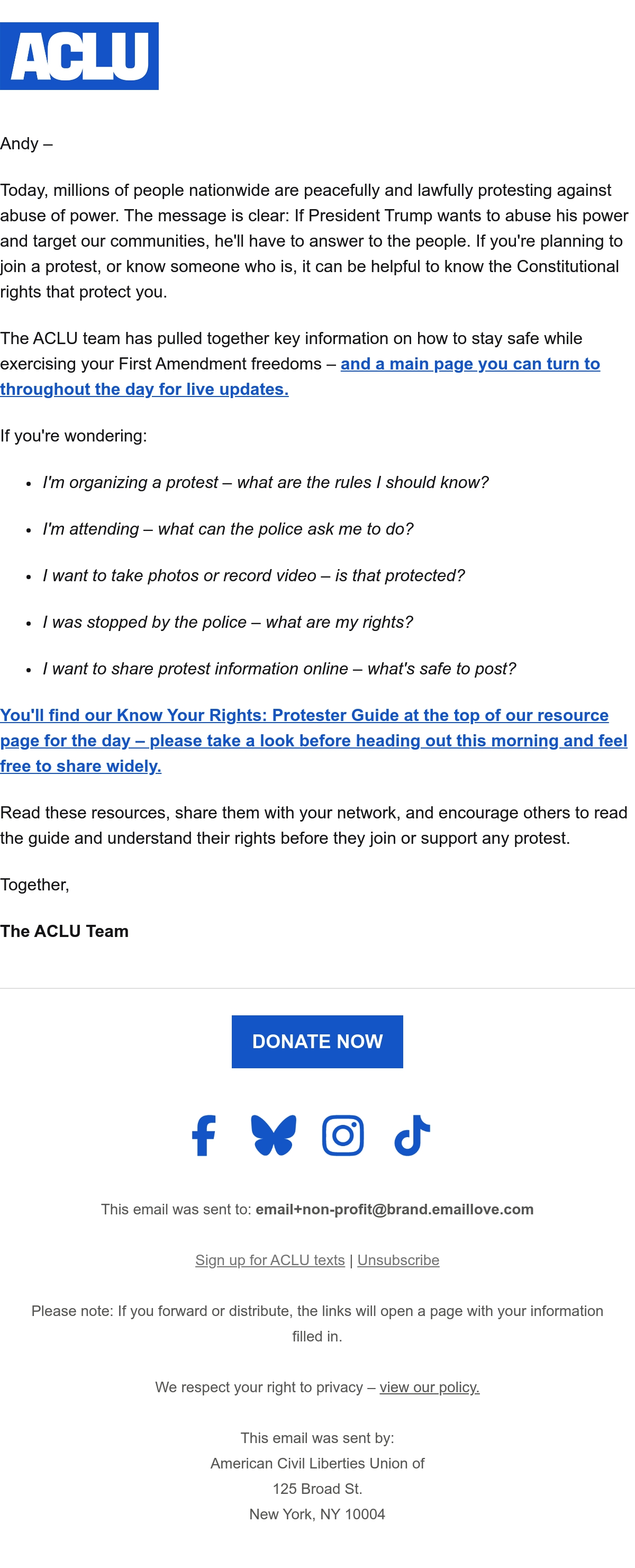The height and width of the screenshot is (1568, 635).
Task: Open the Know Your Rights Protester Guide link
Action: [314, 740]
